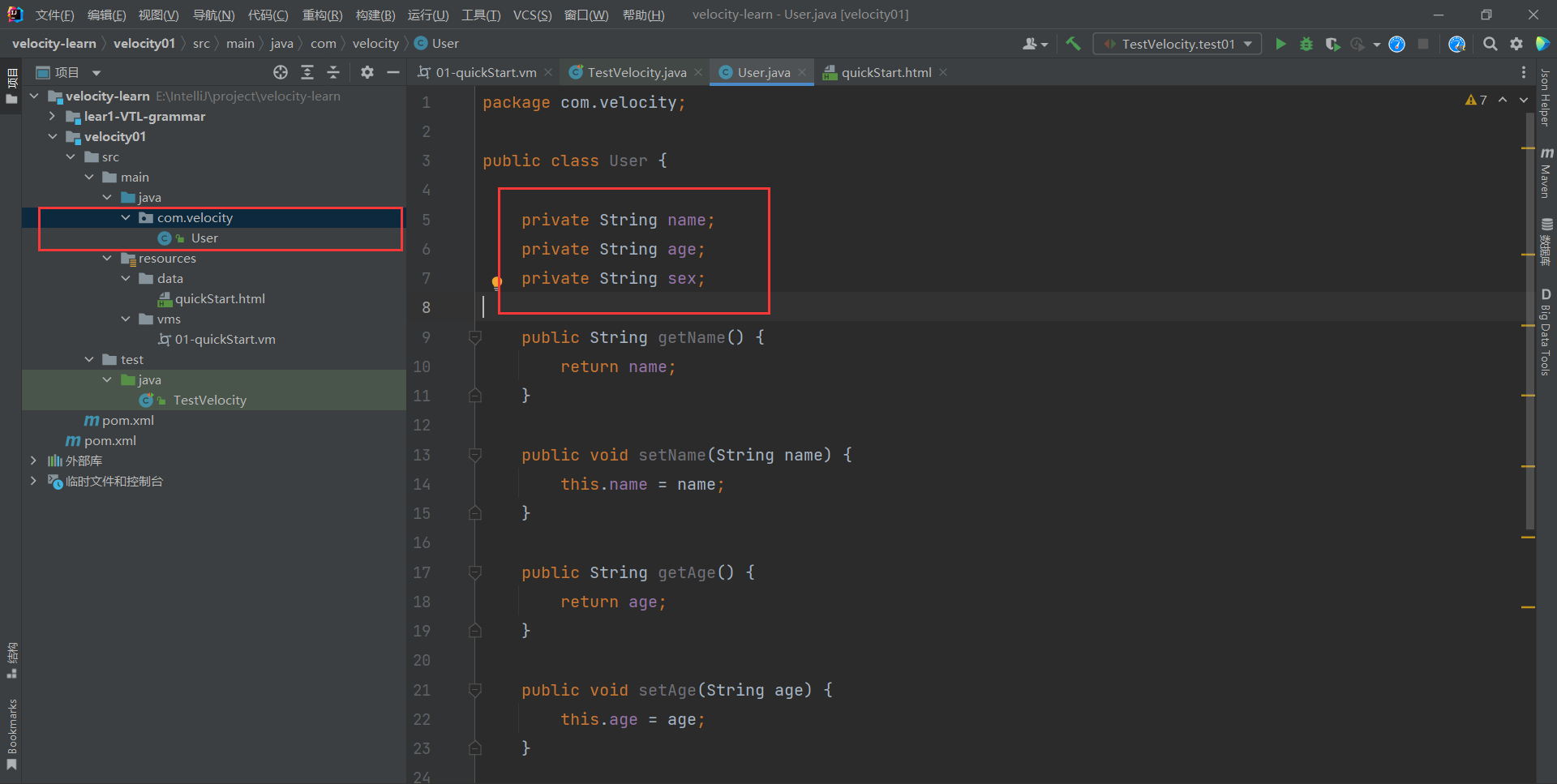This screenshot has height=784, width=1557.
Task: Switch to the TestVelocity.java tab
Action: 637,72
